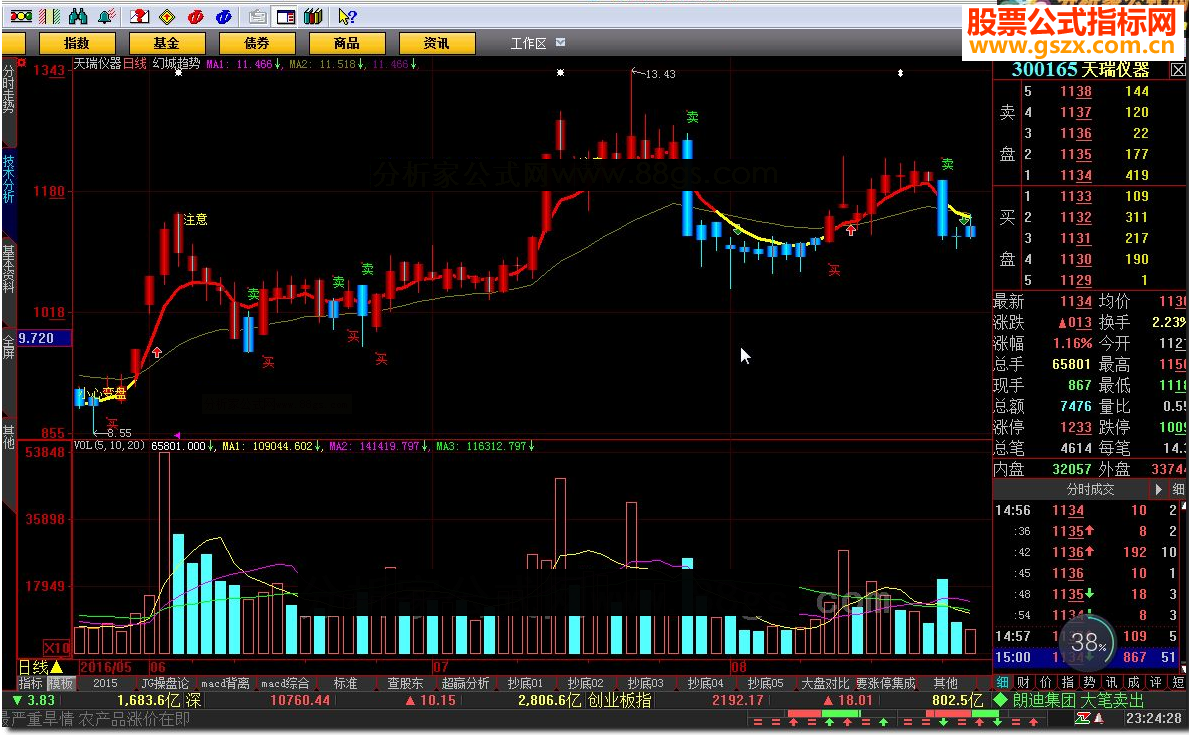
Task: Open the 指数 category
Action: pyautogui.click(x=77, y=43)
